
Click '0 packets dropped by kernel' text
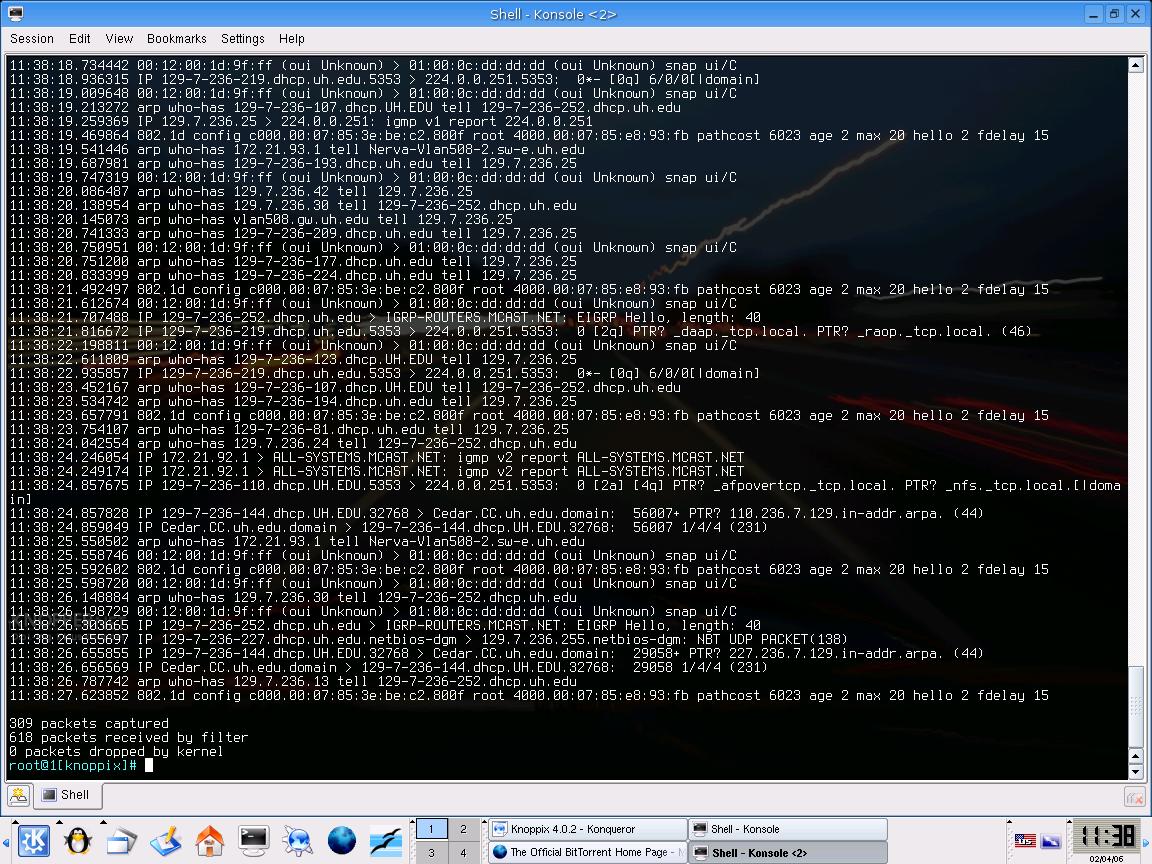(x=115, y=752)
